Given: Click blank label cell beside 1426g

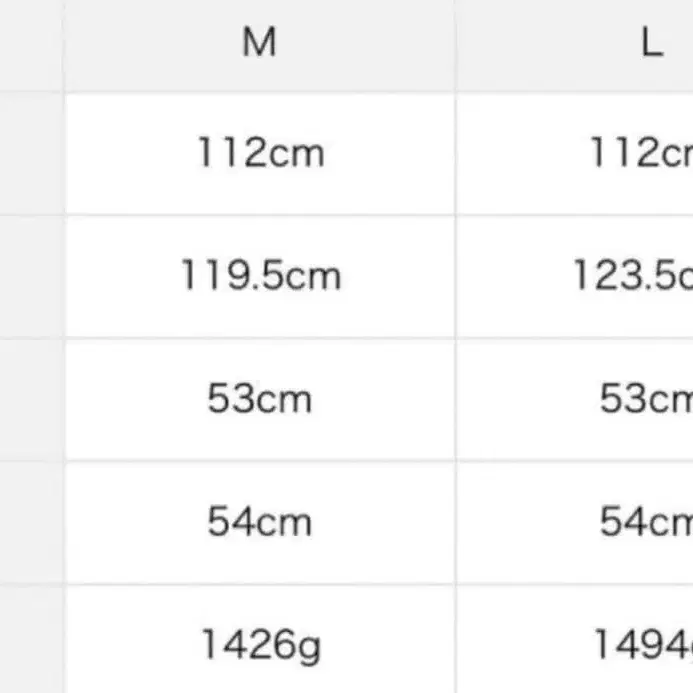Looking at the screenshot, I should (x=31, y=645).
